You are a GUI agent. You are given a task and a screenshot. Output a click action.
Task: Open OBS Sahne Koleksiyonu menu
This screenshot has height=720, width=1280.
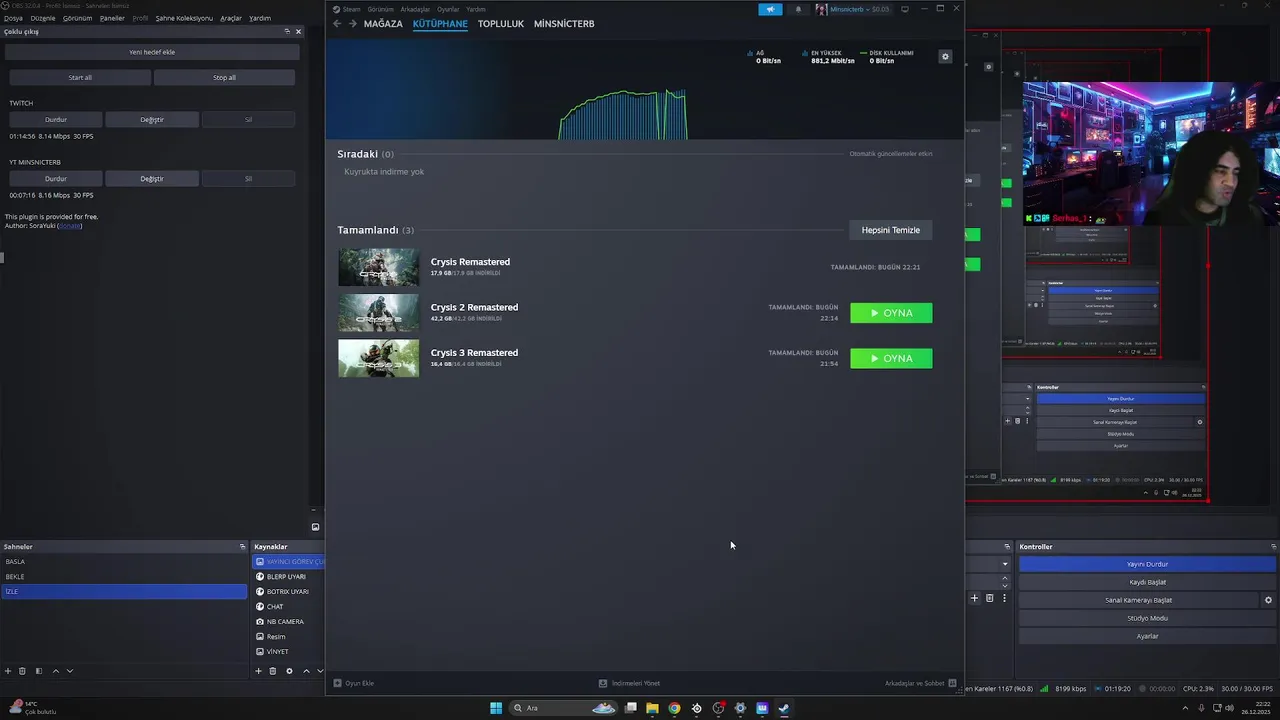(x=184, y=18)
